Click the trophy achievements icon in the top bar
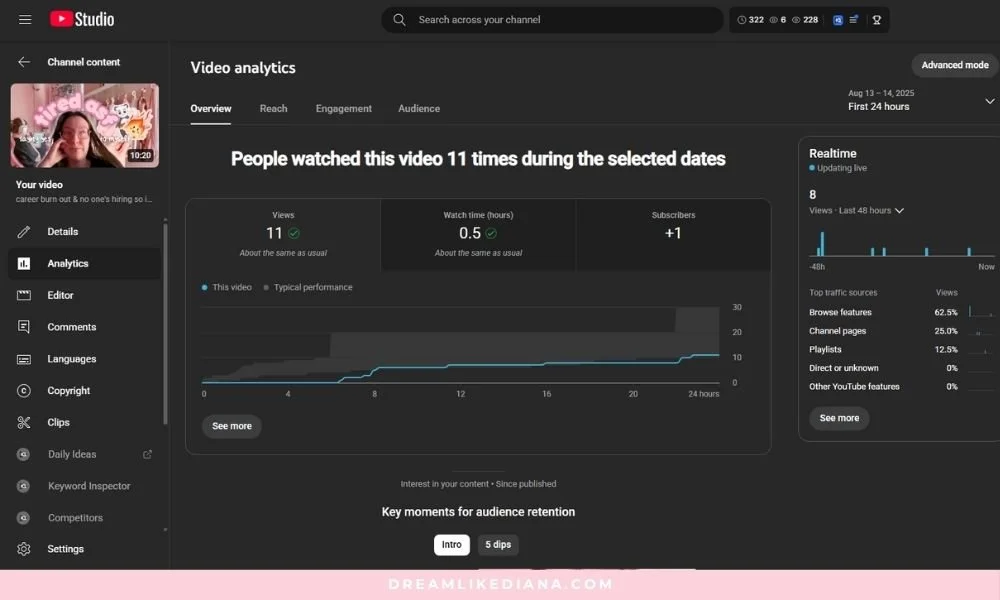 (x=877, y=19)
